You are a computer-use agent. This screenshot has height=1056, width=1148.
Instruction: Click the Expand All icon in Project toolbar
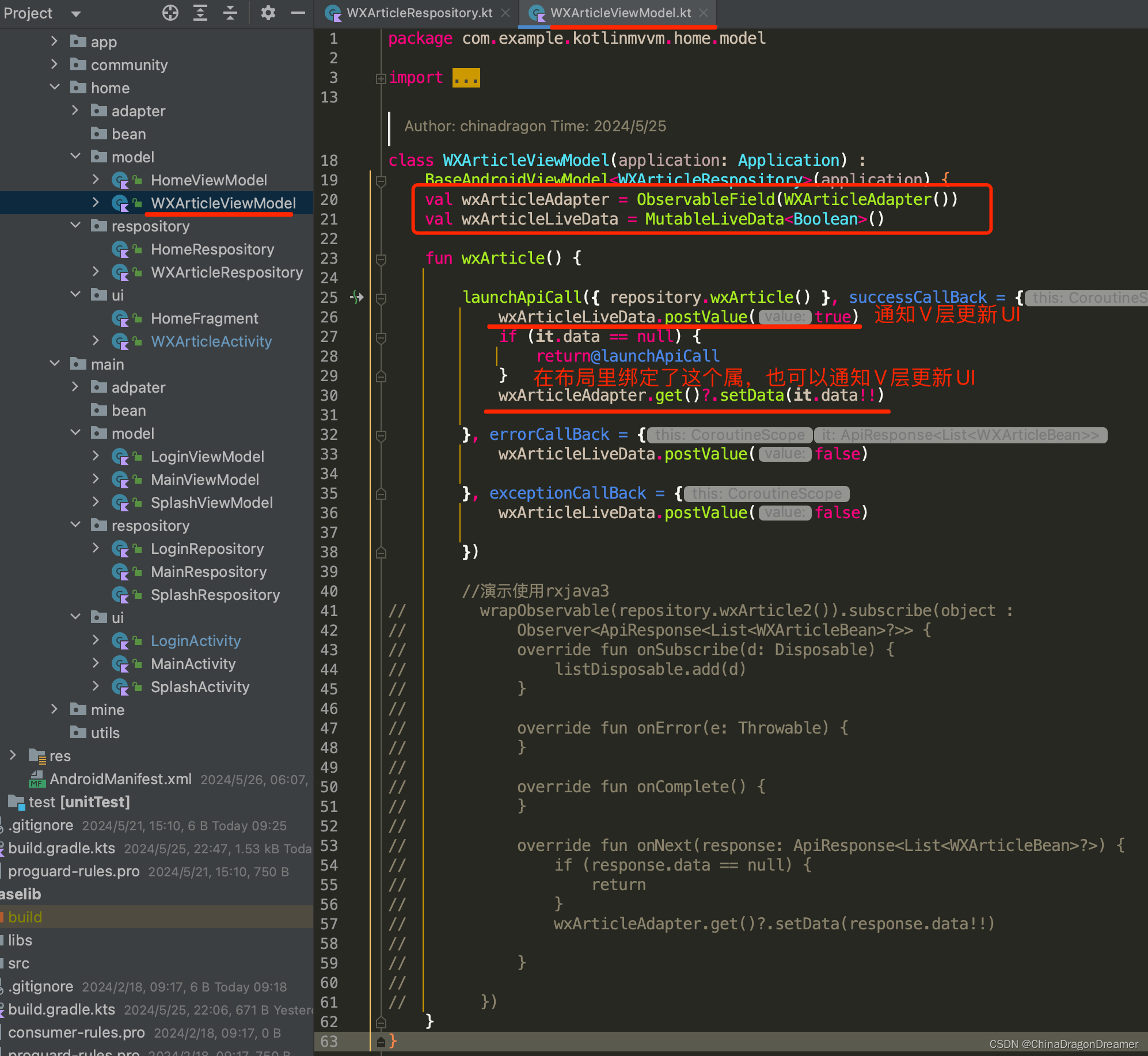pos(200,13)
